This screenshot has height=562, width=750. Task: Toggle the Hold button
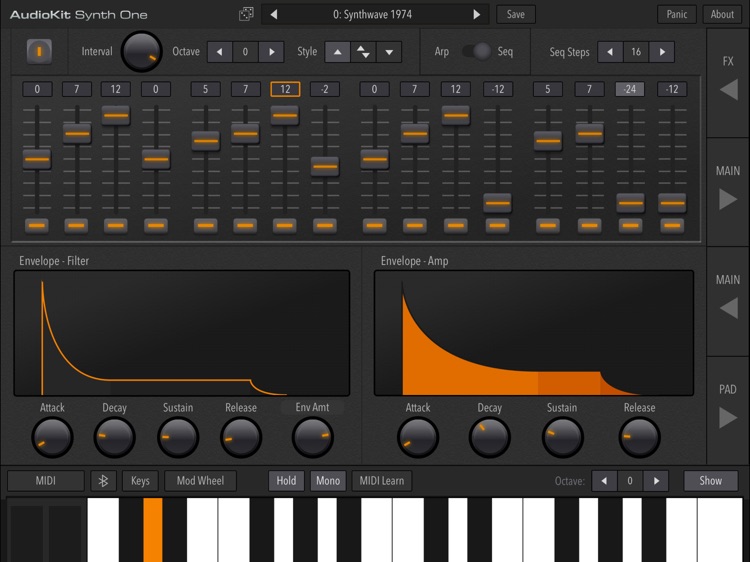pyautogui.click(x=286, y=481)
